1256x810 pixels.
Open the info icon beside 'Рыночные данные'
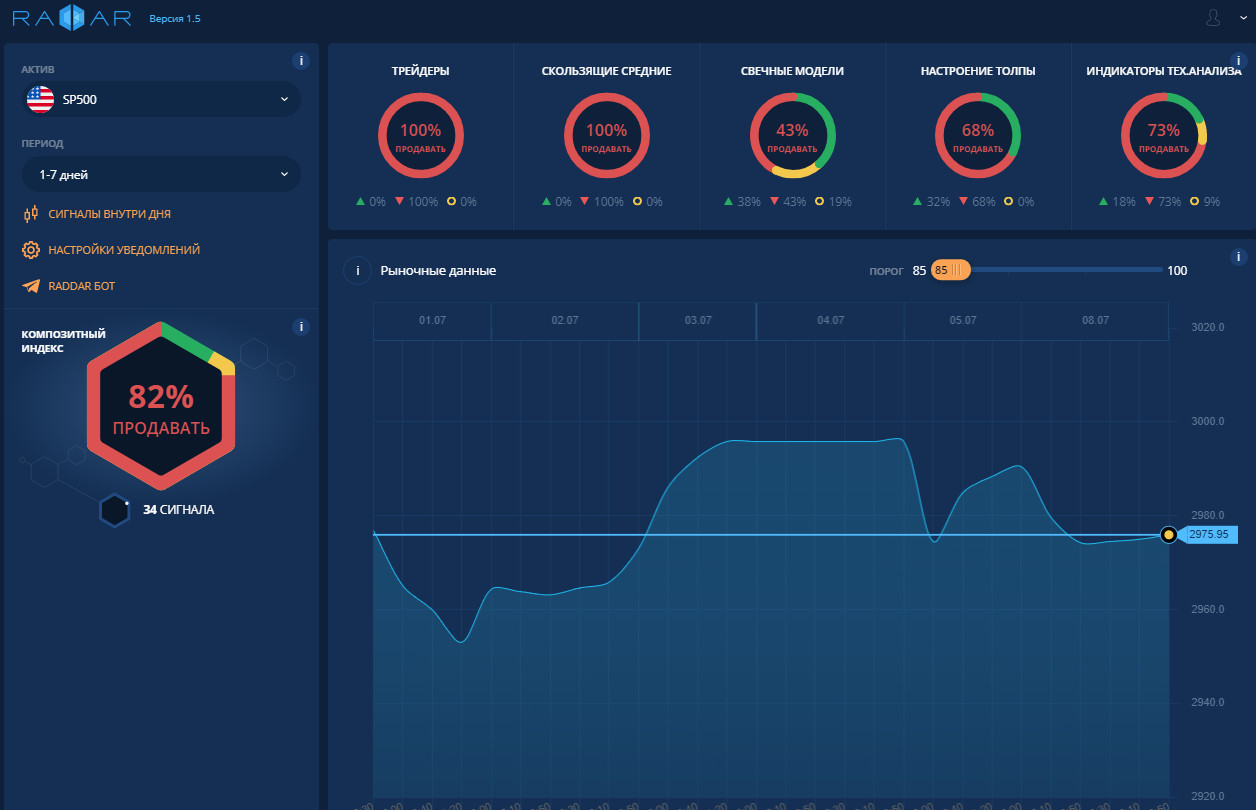[357, 270]
